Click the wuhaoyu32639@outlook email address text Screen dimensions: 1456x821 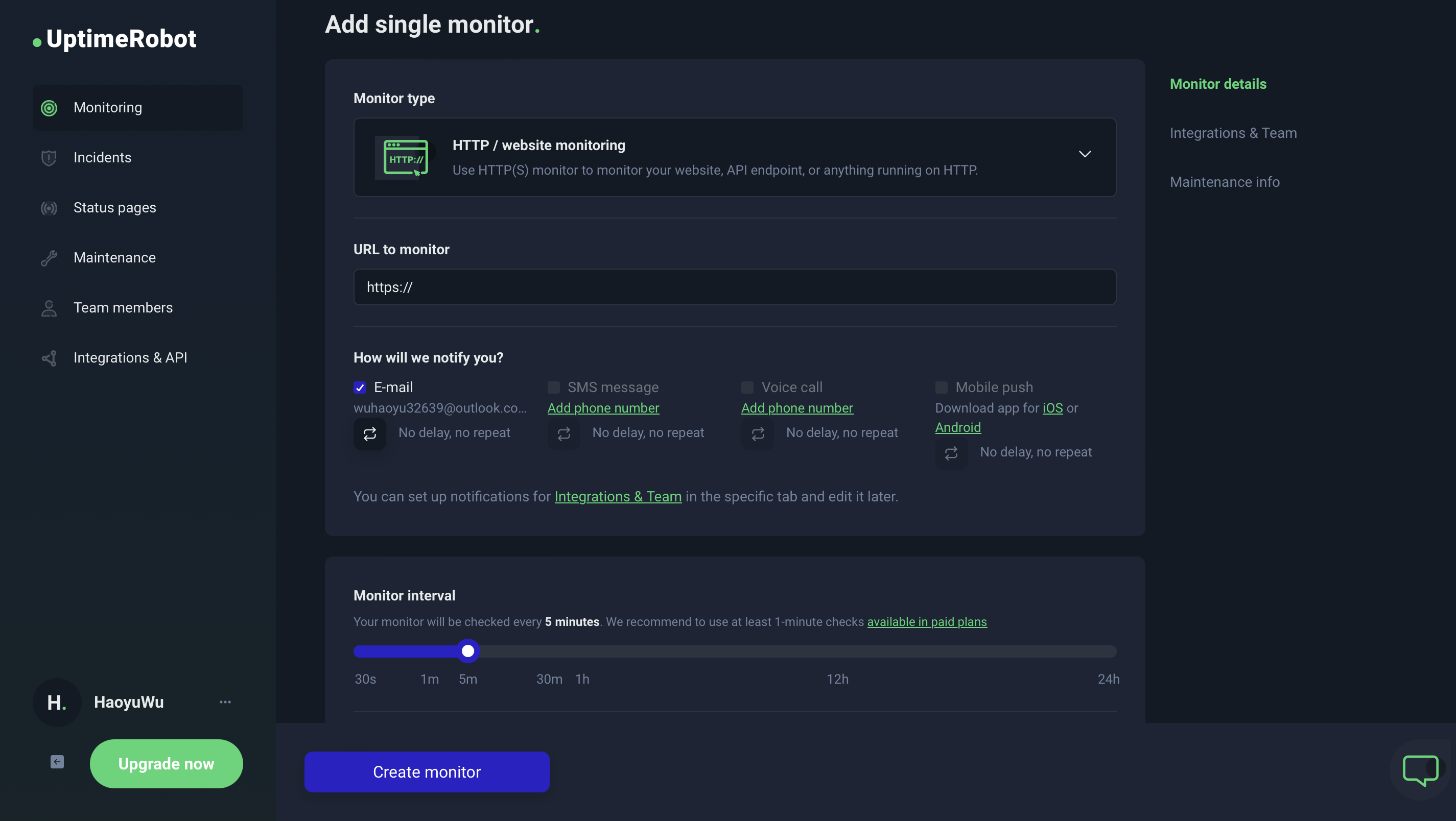440,408
